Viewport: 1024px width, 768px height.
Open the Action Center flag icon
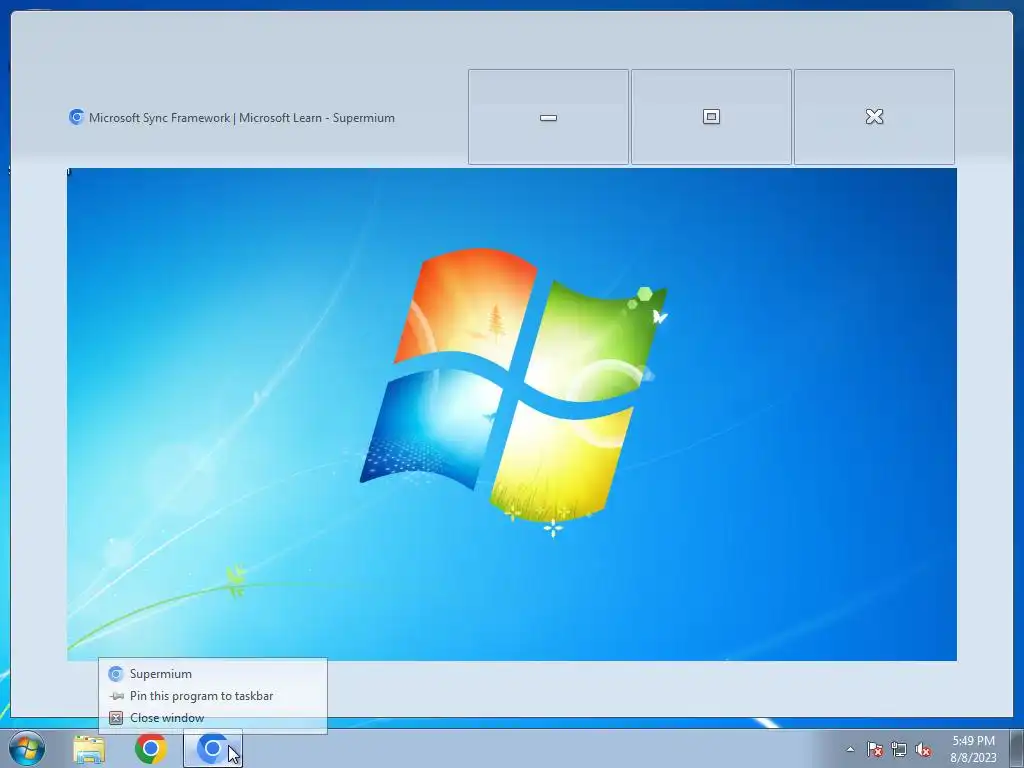(874, 749)
